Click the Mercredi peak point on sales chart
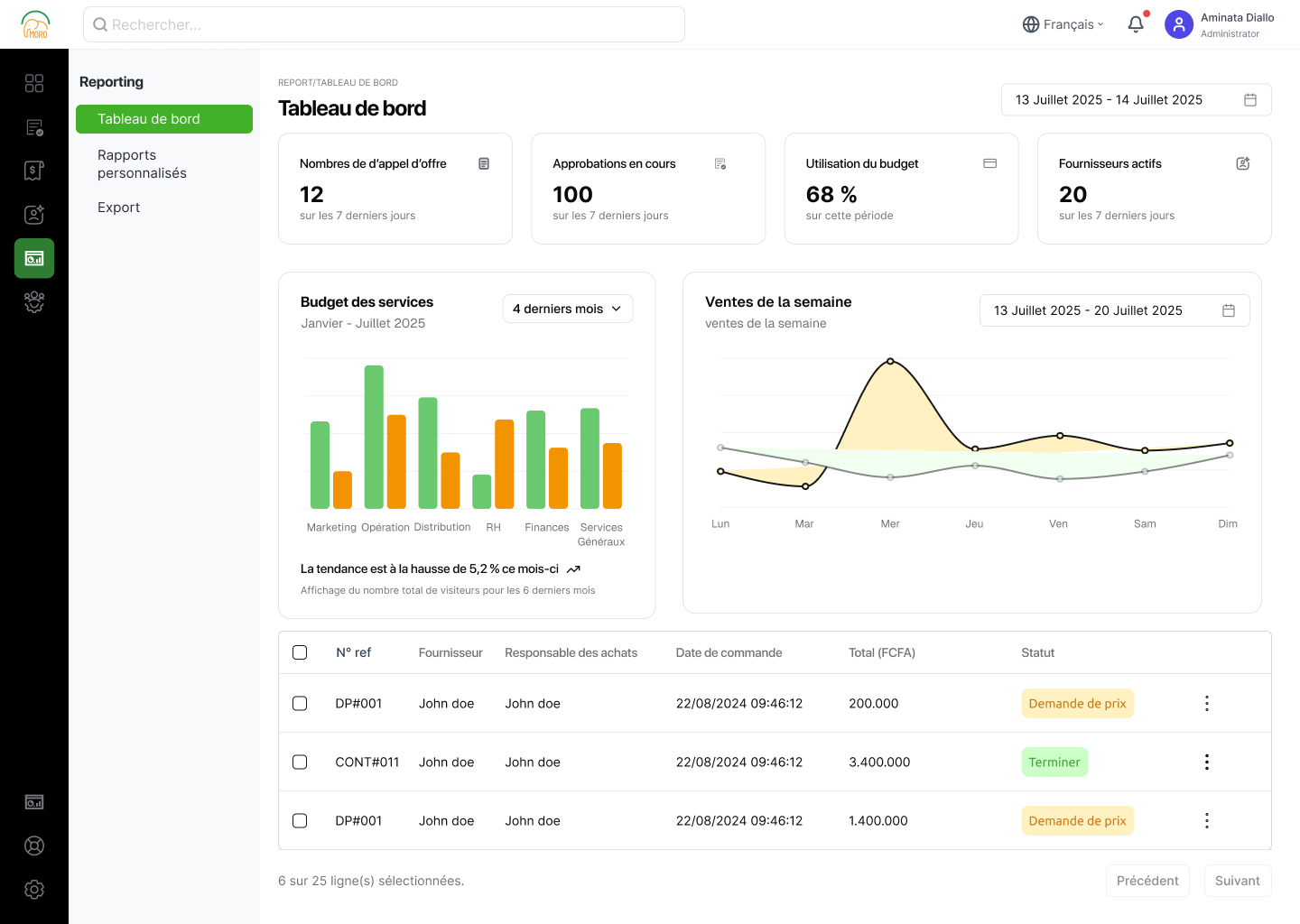The width and height of the screenshot is (1300, 924). coord(890,361)
